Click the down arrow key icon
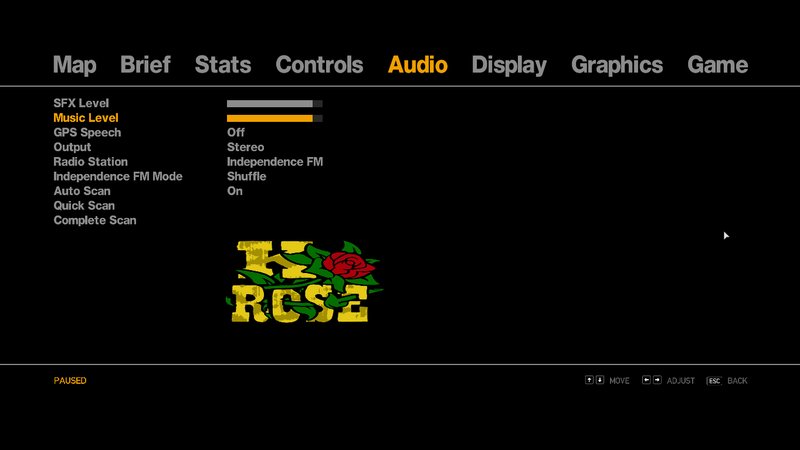The height and width of the screenshot is (450, 800). click(600, 380)
